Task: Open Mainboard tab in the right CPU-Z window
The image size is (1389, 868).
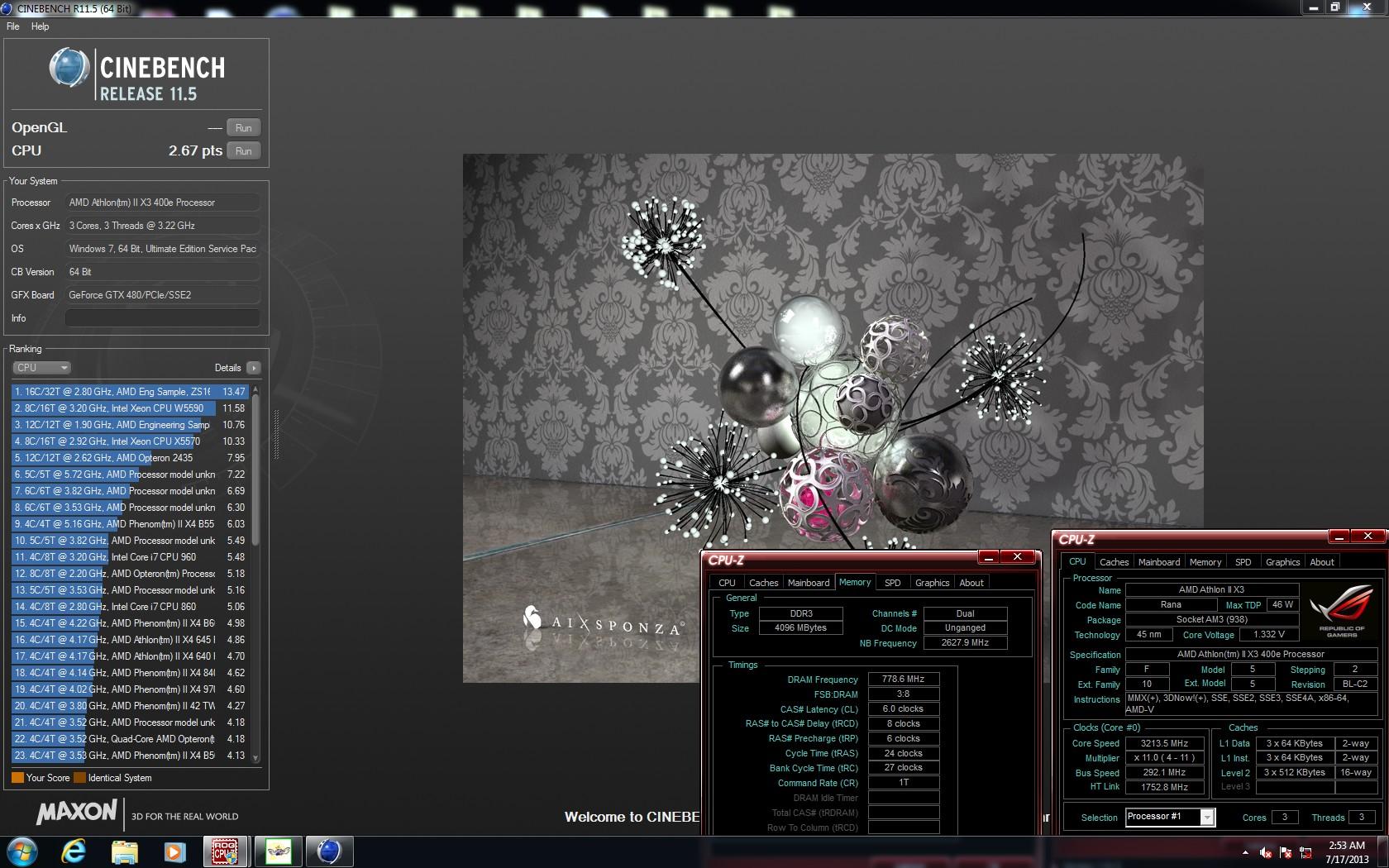Action: tap(1159, 562)
